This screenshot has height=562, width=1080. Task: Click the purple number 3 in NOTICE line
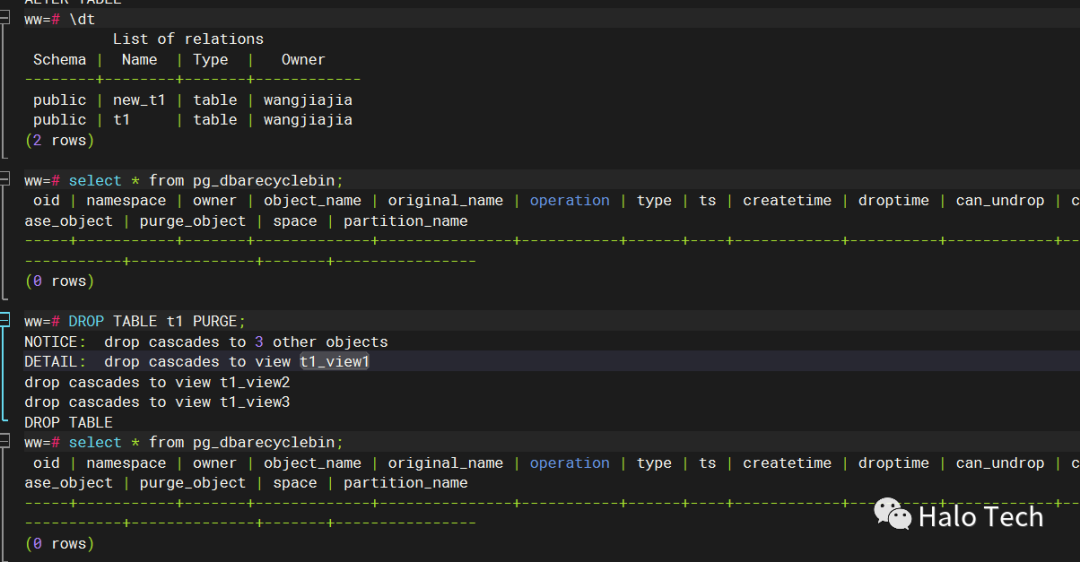coord(259,342)
